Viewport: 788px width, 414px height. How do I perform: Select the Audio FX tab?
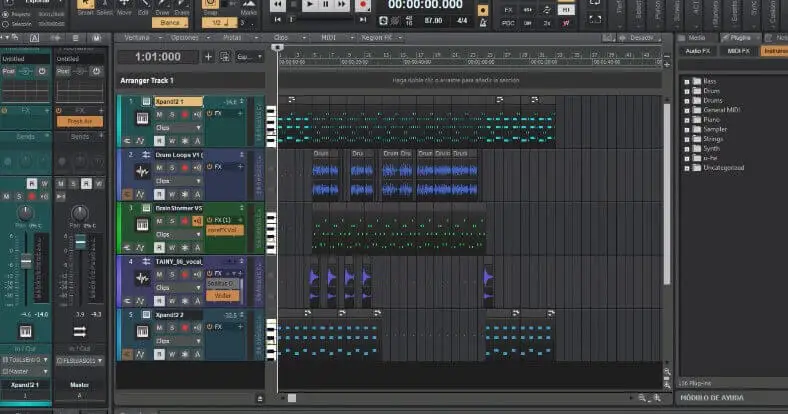(x=697, y=51)
